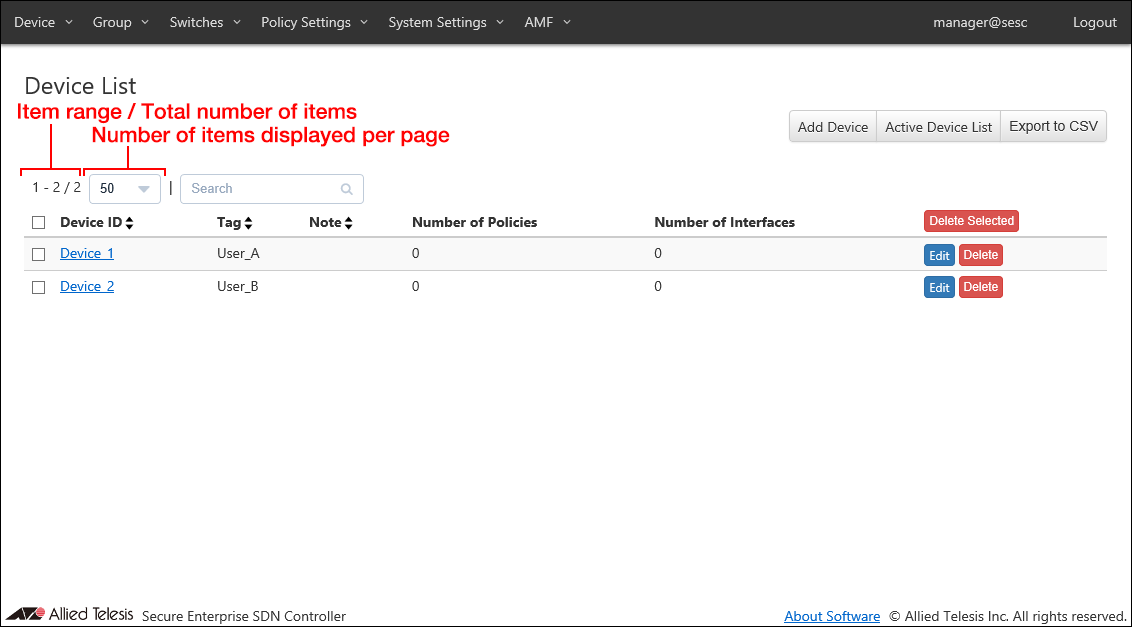Click Edit for Device_1

[x=939, y=256]
